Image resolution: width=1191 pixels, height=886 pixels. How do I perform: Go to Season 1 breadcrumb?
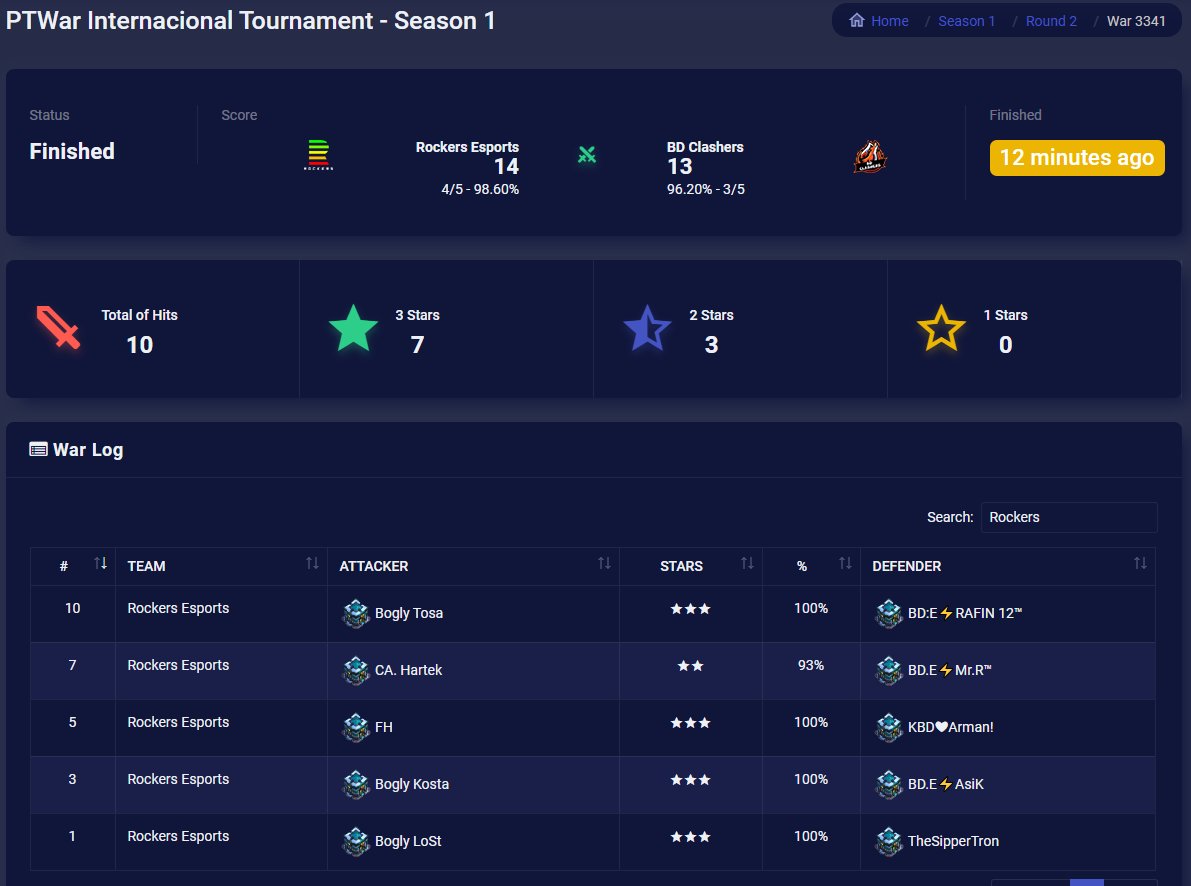(x=966, y=21)
